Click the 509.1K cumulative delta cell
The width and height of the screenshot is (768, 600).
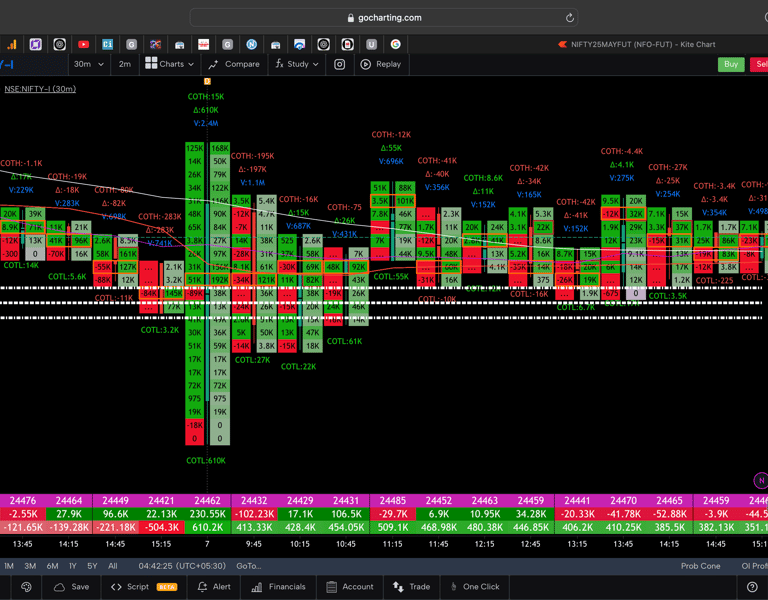(x=392, y=527)
